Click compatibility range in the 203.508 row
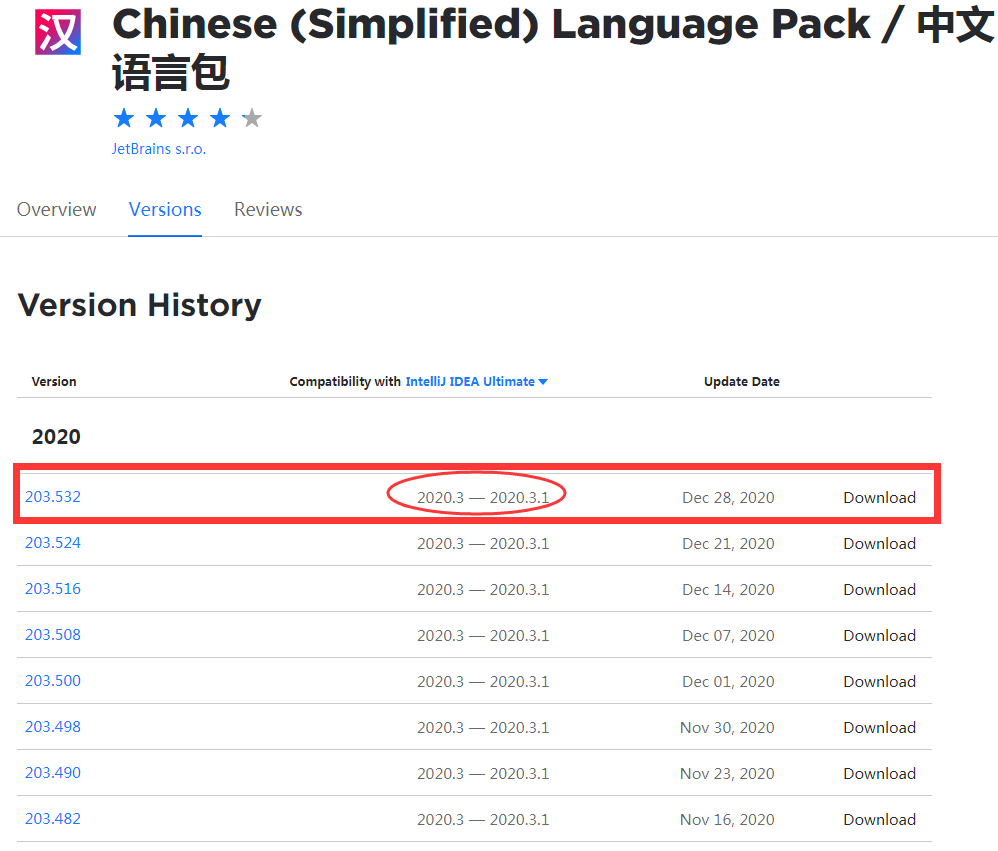 tap(483, 635)
